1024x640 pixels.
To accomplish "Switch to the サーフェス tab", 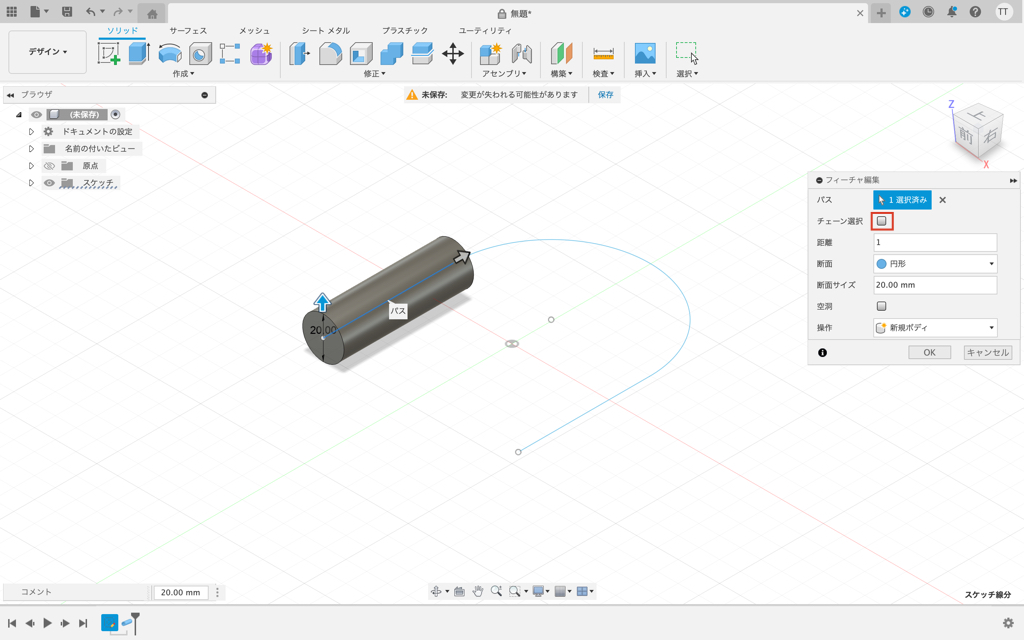I will point(188,31).
